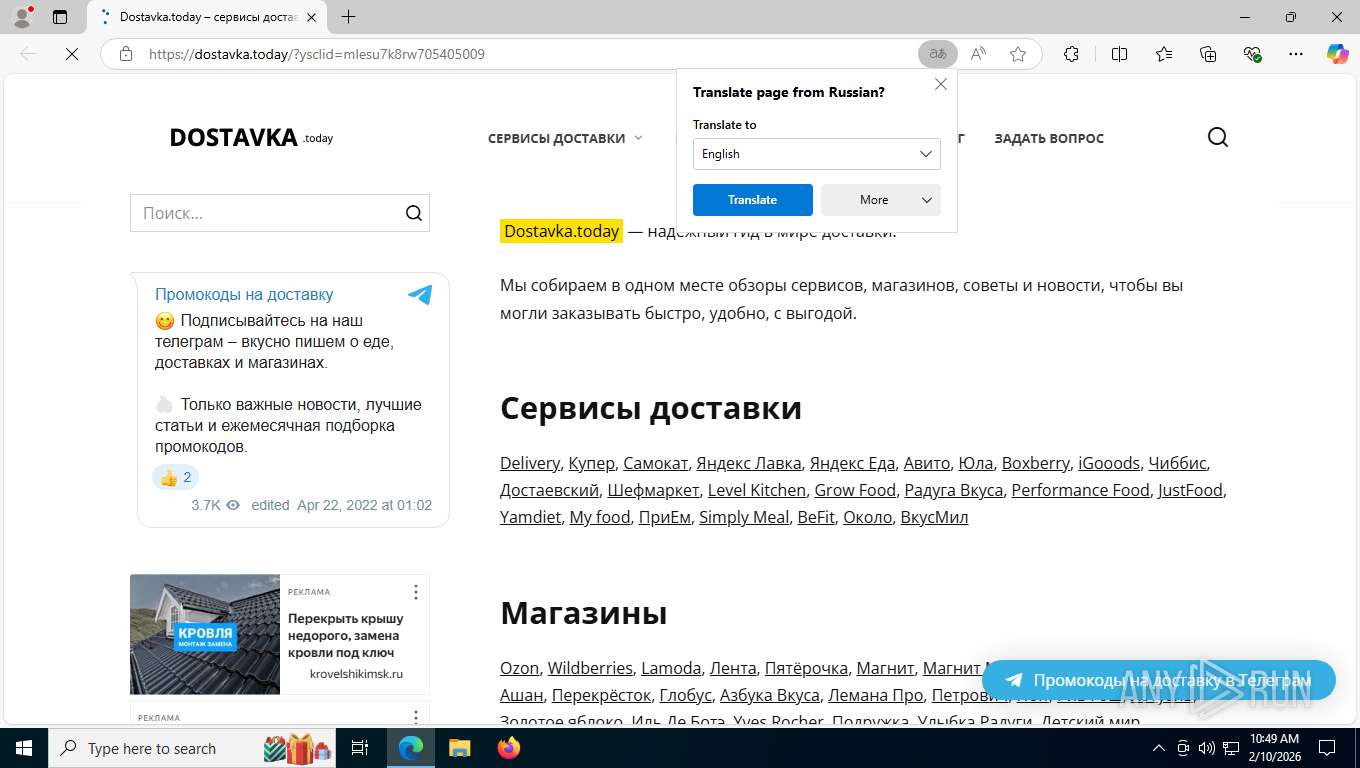Open Settings and more ellipsis menu
1360x768 pixels.
point(1296,54)
